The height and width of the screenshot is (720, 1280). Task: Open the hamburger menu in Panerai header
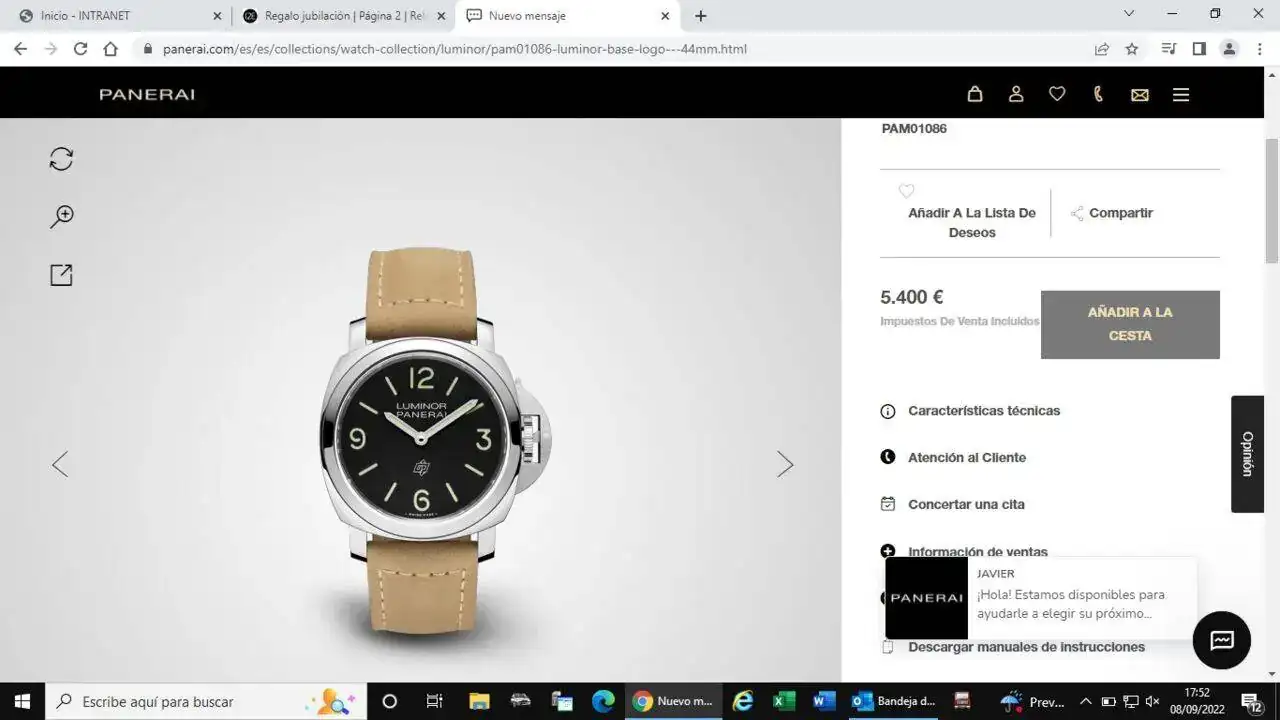pos(1181,94)
